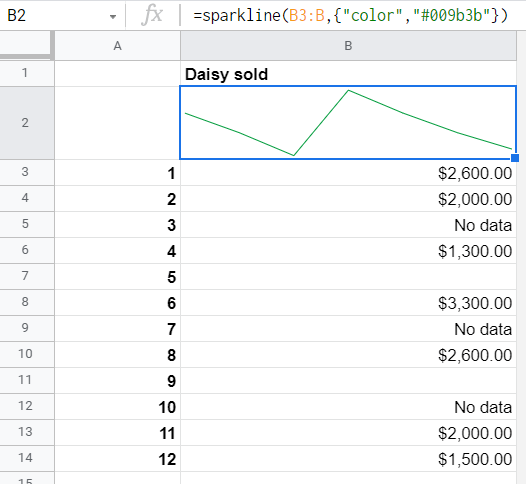Select column A cell containing 11
The width and height of the screenshot is (526, 484).
[117, 432]
